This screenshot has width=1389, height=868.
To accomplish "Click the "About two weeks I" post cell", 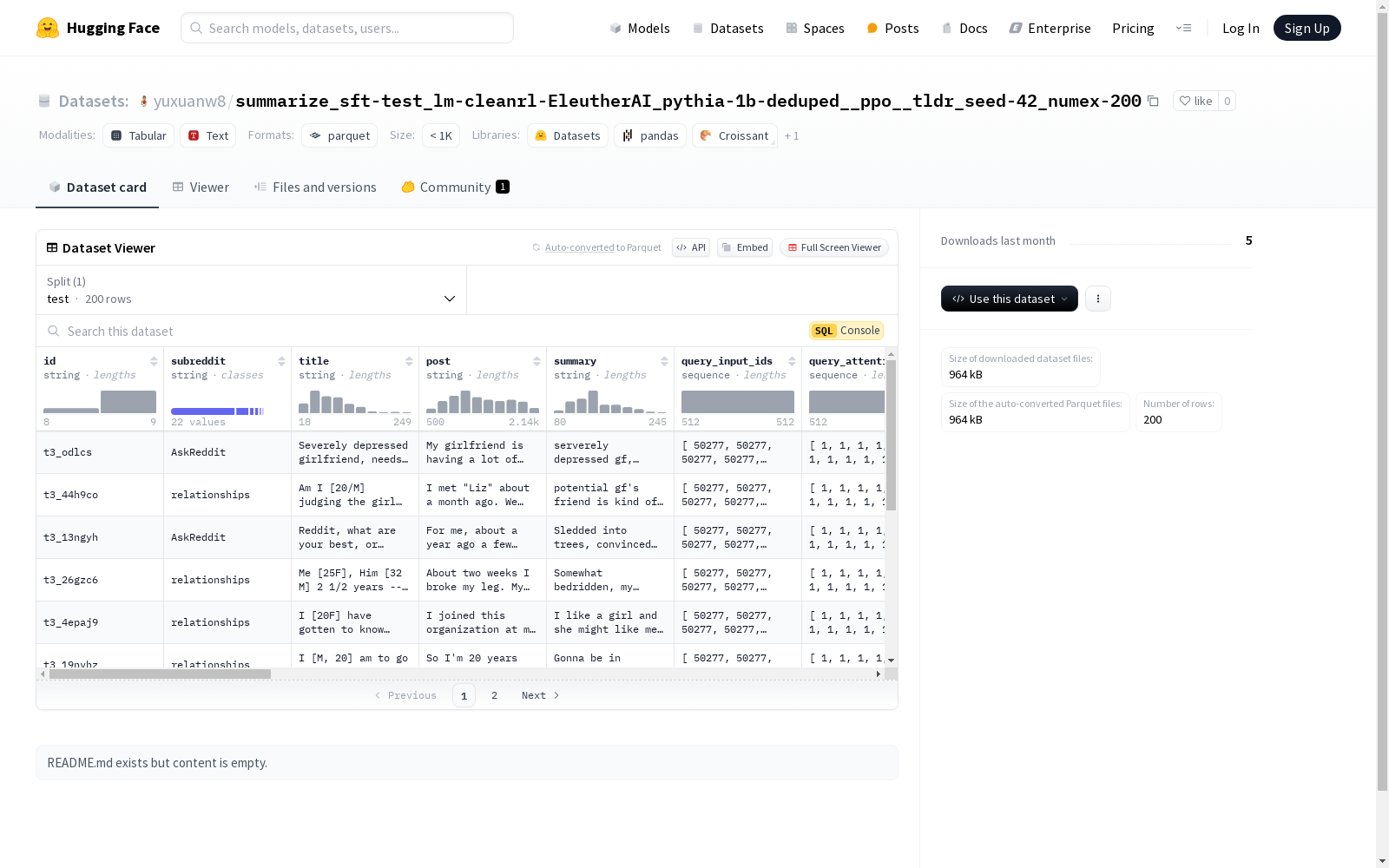I will [483, 580].
